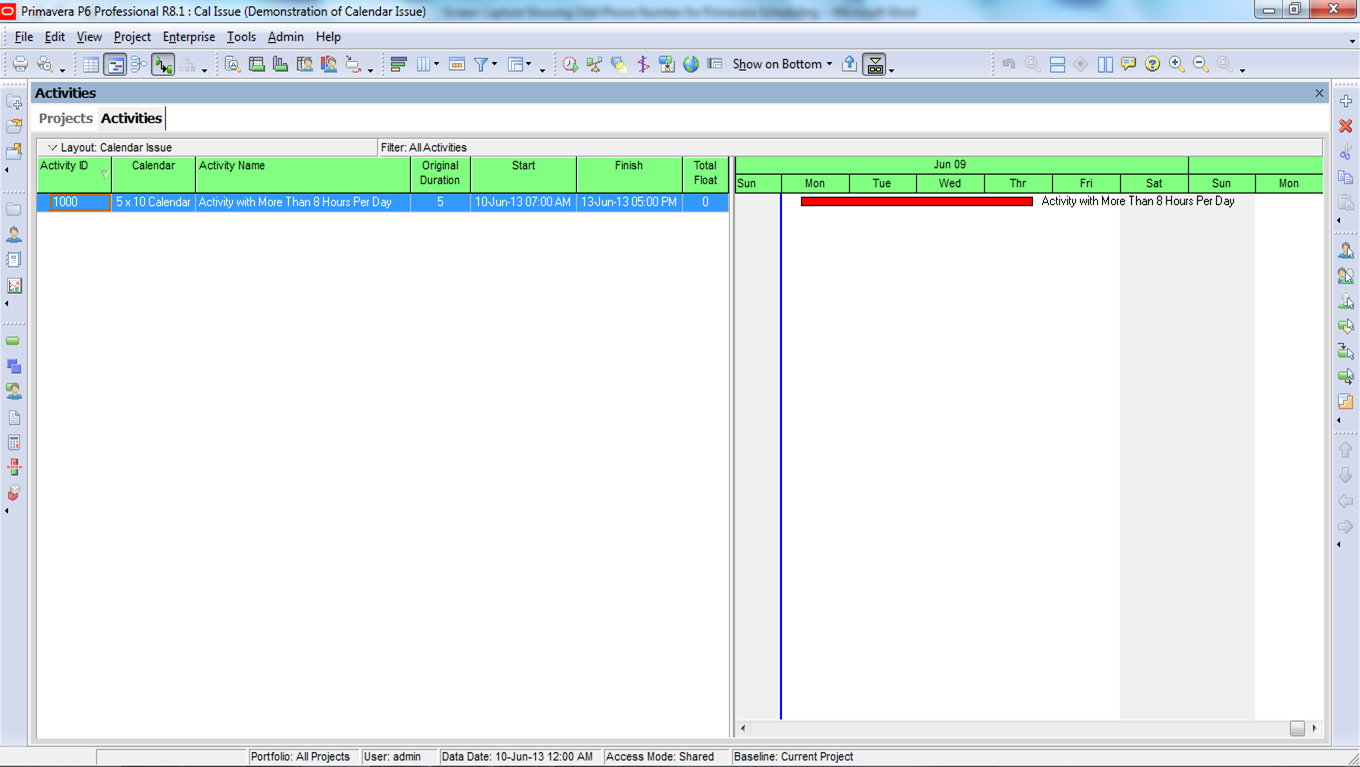Click the Group and Sort icon
Viewport: 1360px width, 767px height.
(516, 64)
